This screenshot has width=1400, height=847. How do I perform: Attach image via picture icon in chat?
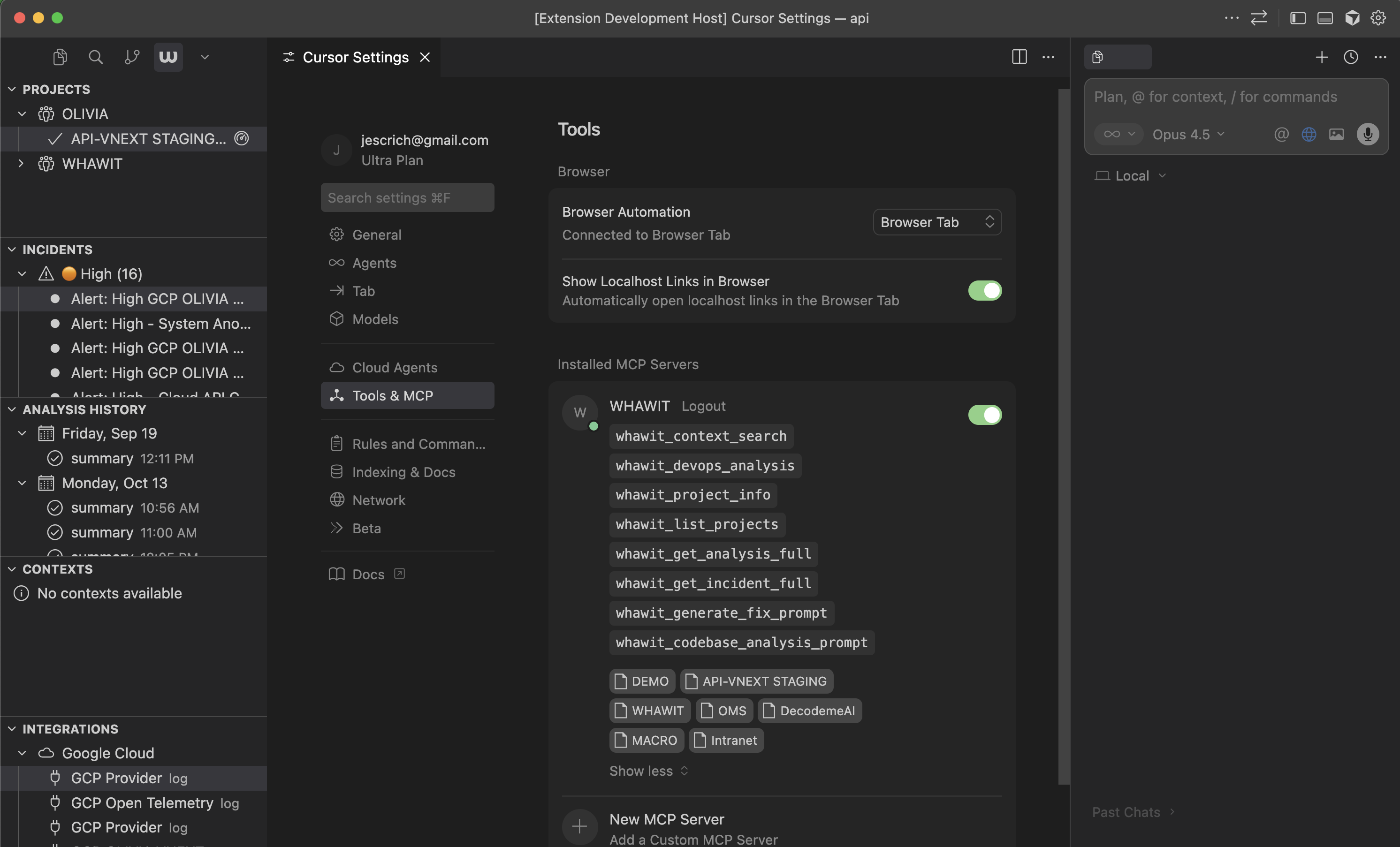[x=1336, y=135]
